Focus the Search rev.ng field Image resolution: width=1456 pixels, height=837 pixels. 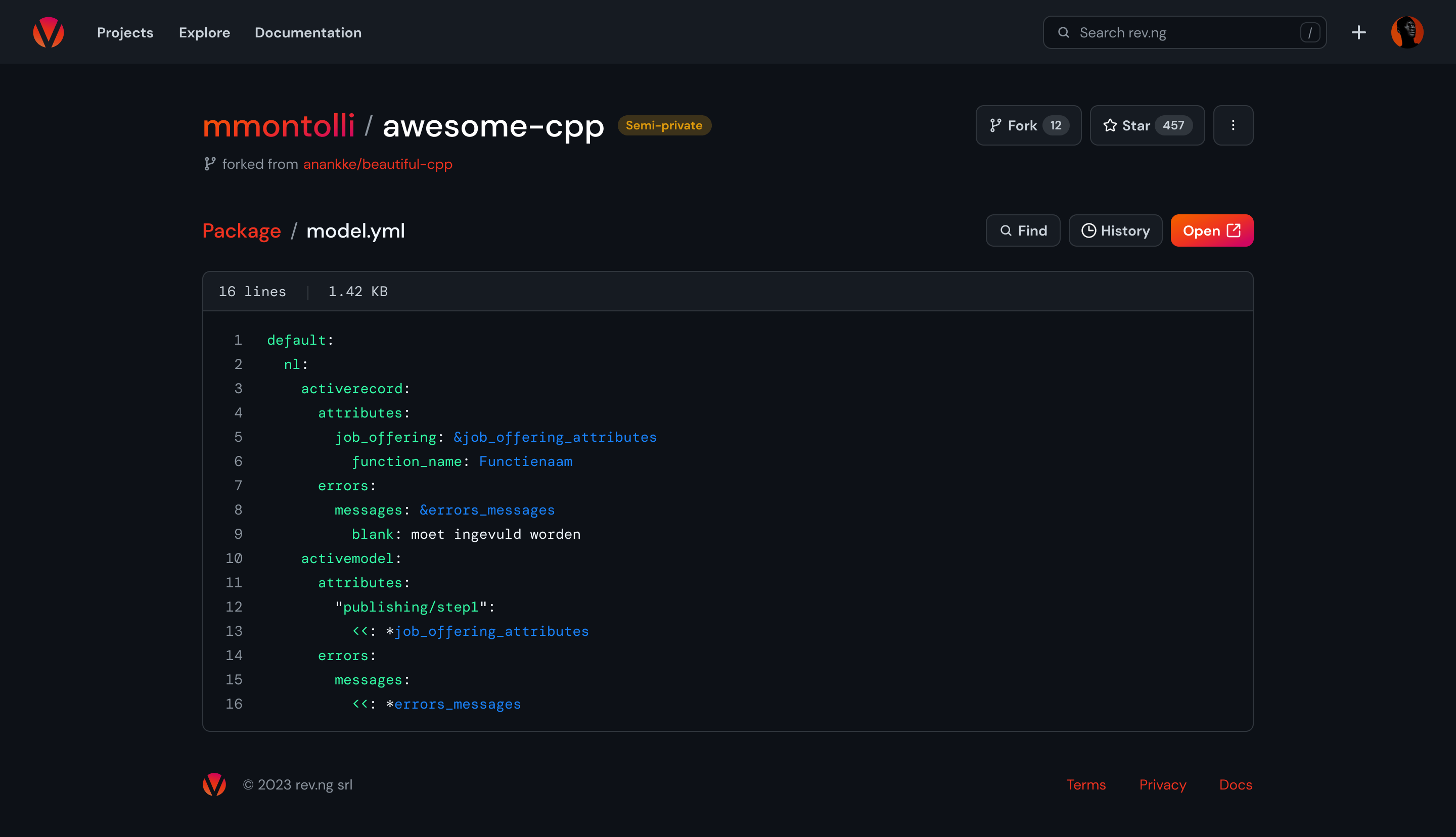click(x=1184, y=33)
